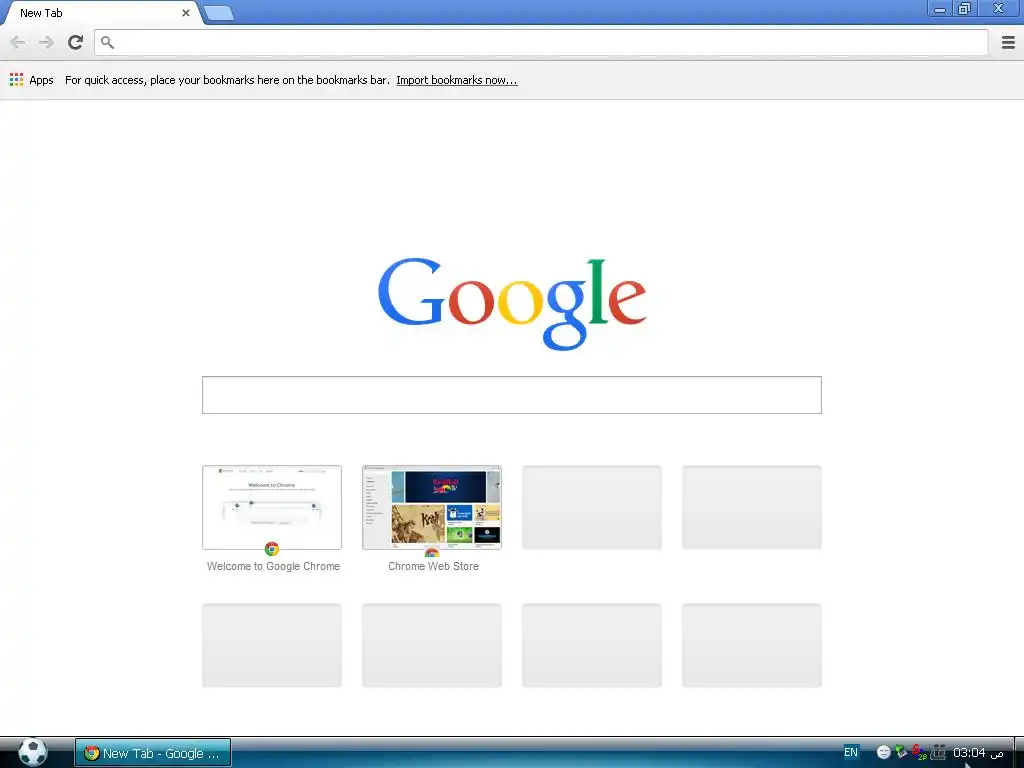Click the soccer ball start button

point(32,752)
